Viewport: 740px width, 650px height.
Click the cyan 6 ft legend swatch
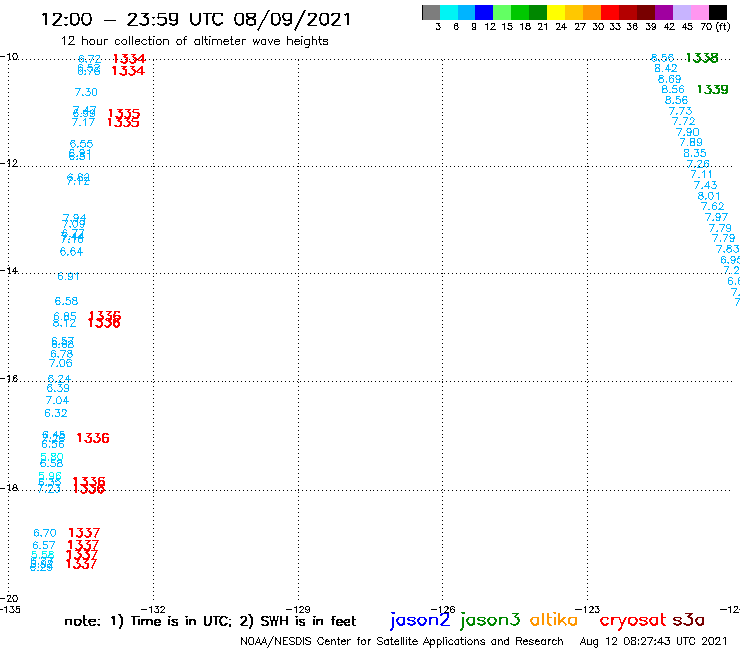tap(449, 12)
